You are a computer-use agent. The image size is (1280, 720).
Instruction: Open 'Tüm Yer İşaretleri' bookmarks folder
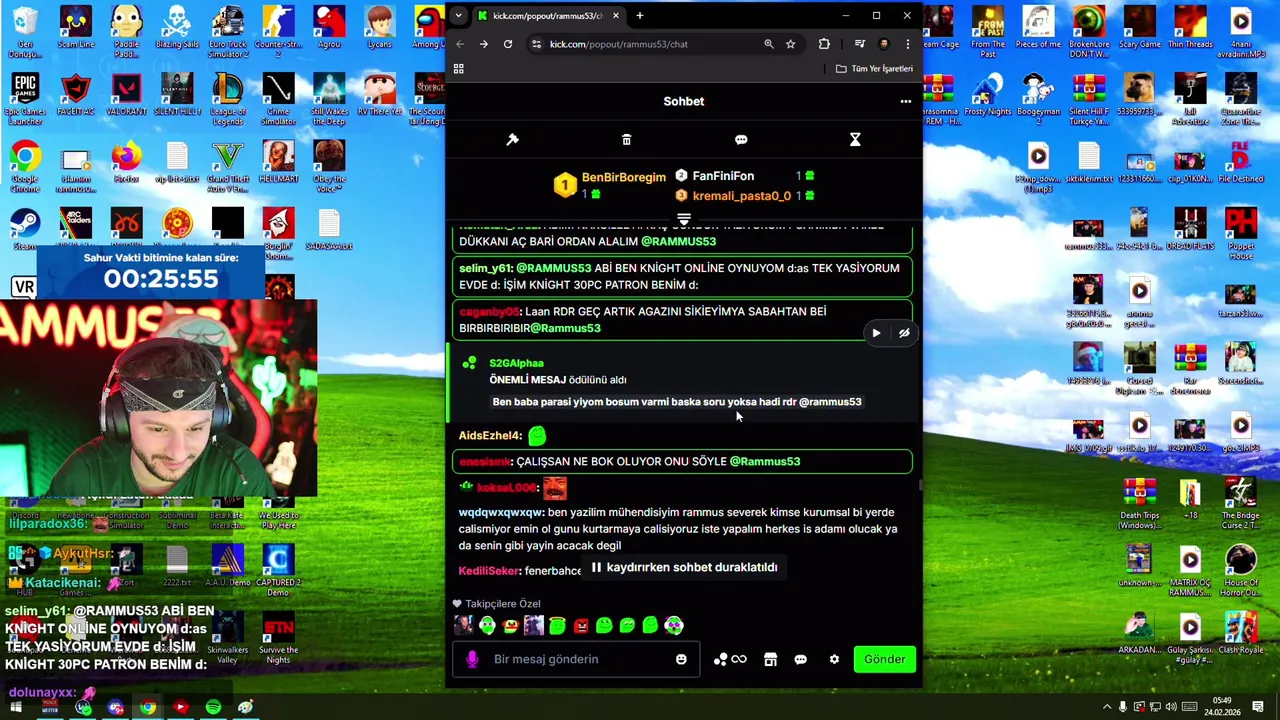tap(874, 68)
